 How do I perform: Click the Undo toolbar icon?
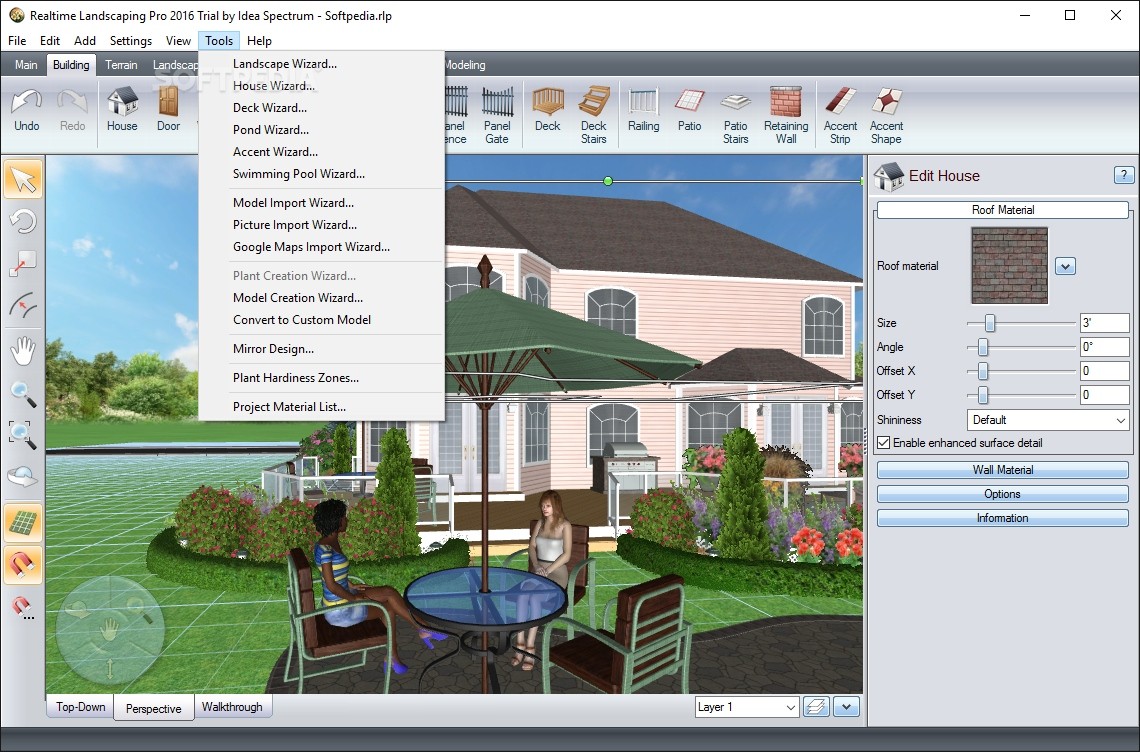click(x=27, y=111)
